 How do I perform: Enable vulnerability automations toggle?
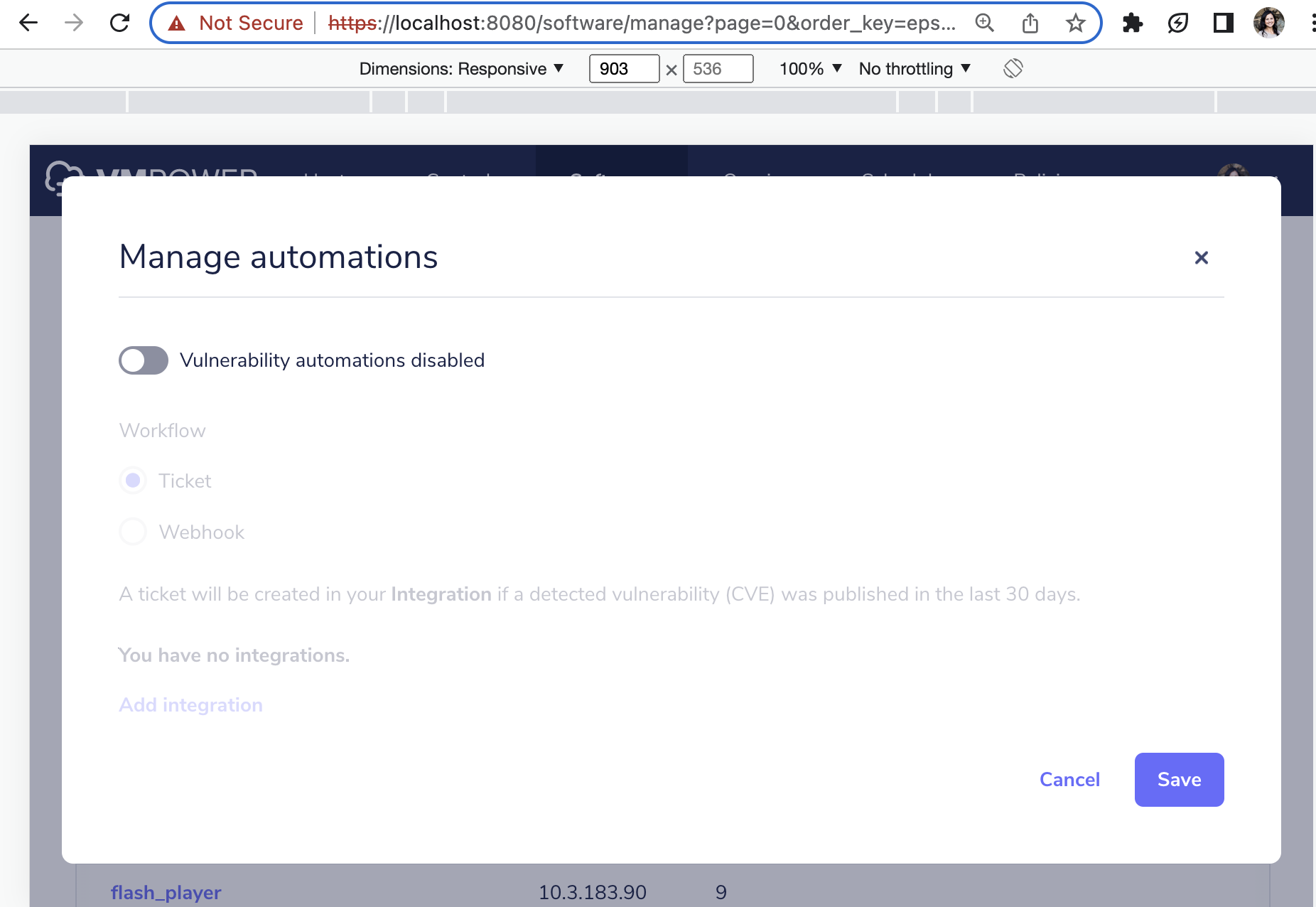pyautogui.click(x=142, y=360)
